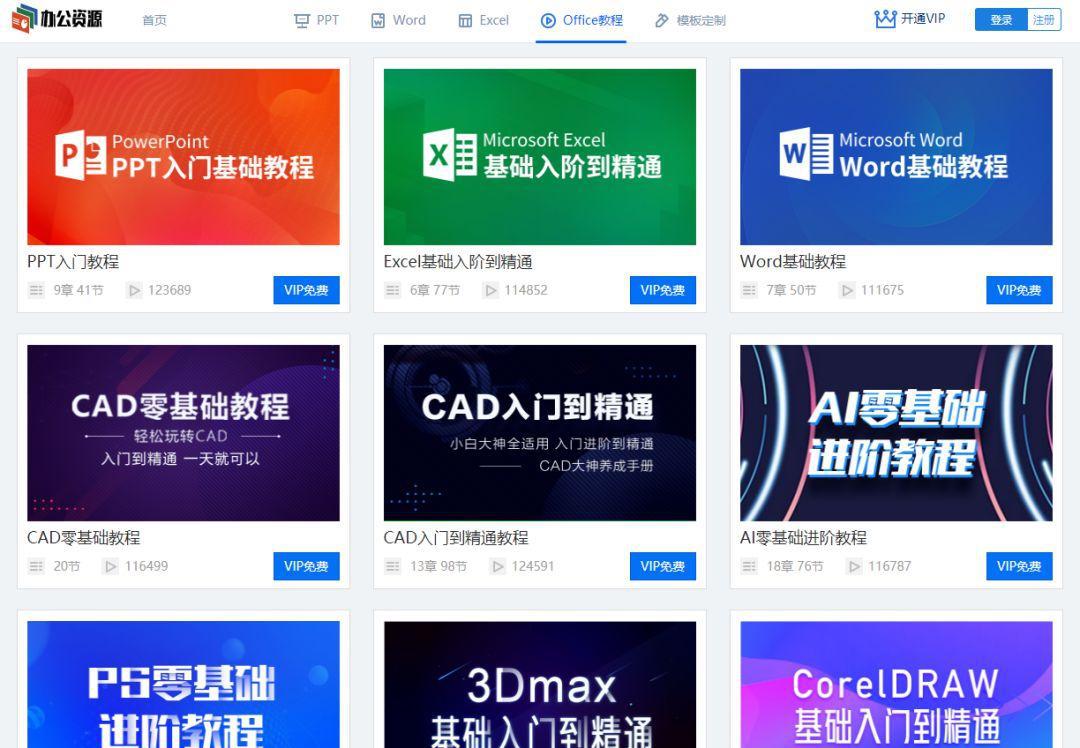This screenshot has height=748, width=1080.
Task: Open the PPT navigation tab
Action: (x=317, y=21)
